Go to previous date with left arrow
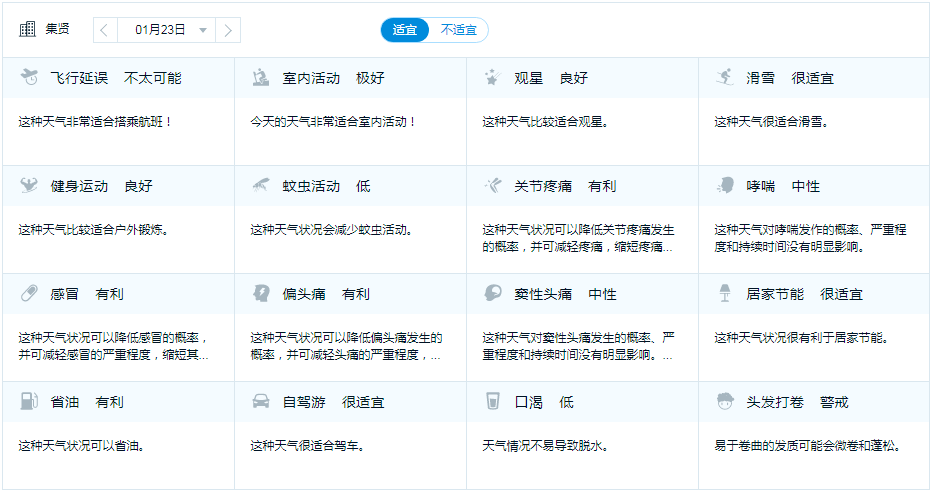This screenshot has height=493, width=935. (104, 30)
